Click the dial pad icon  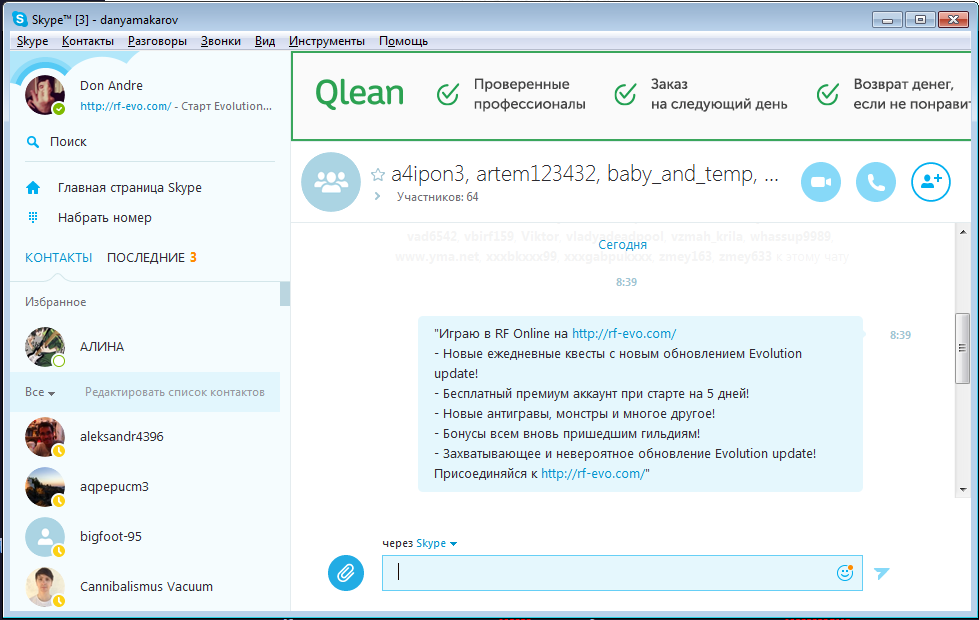33,217
